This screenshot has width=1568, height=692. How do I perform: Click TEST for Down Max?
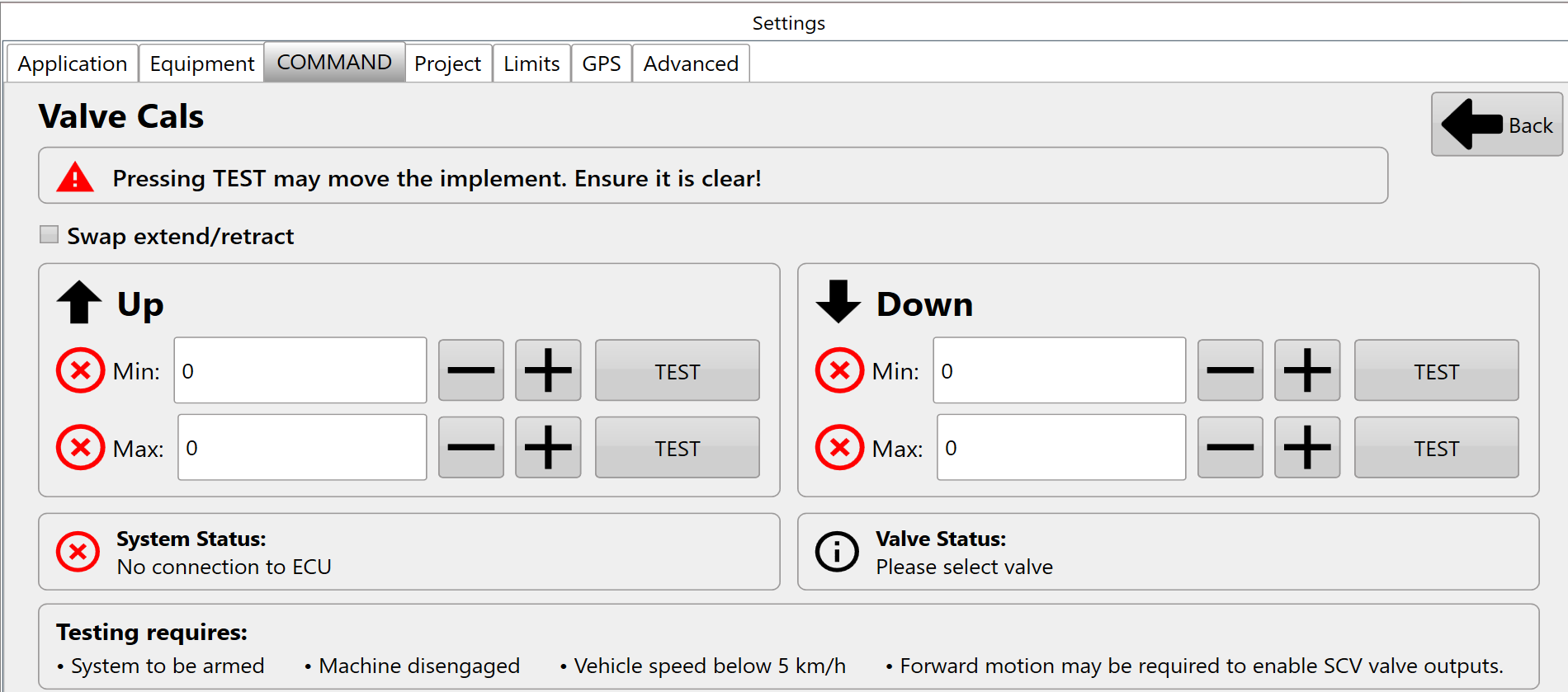pyautogui.click(x=1437, y=447)
